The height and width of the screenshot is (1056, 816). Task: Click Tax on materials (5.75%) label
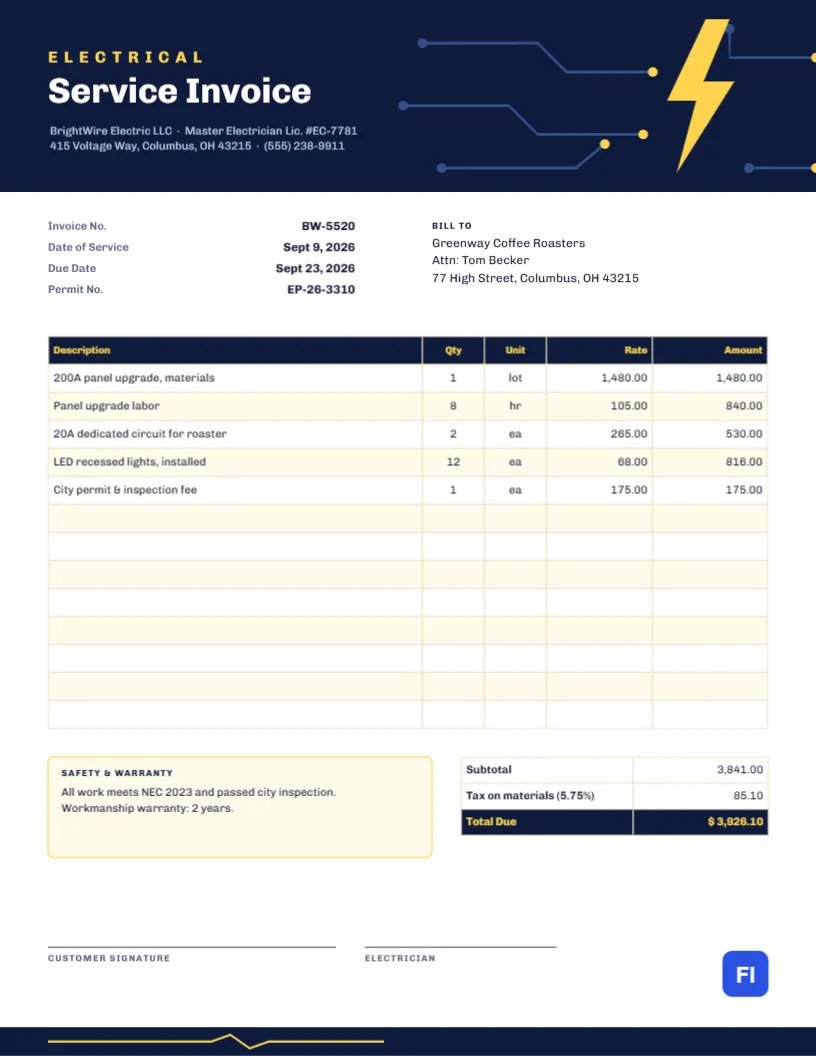[530, 796]
